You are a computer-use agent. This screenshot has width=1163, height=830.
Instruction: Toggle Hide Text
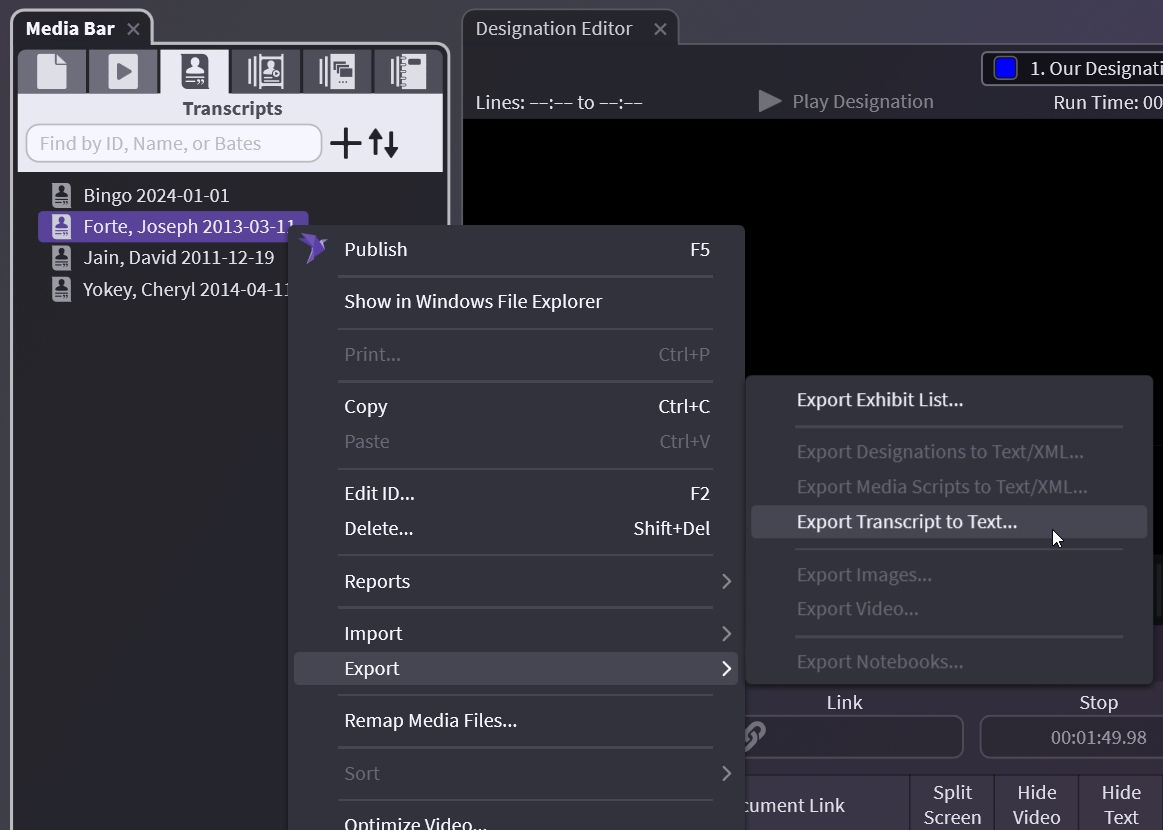click(1120, 804)
